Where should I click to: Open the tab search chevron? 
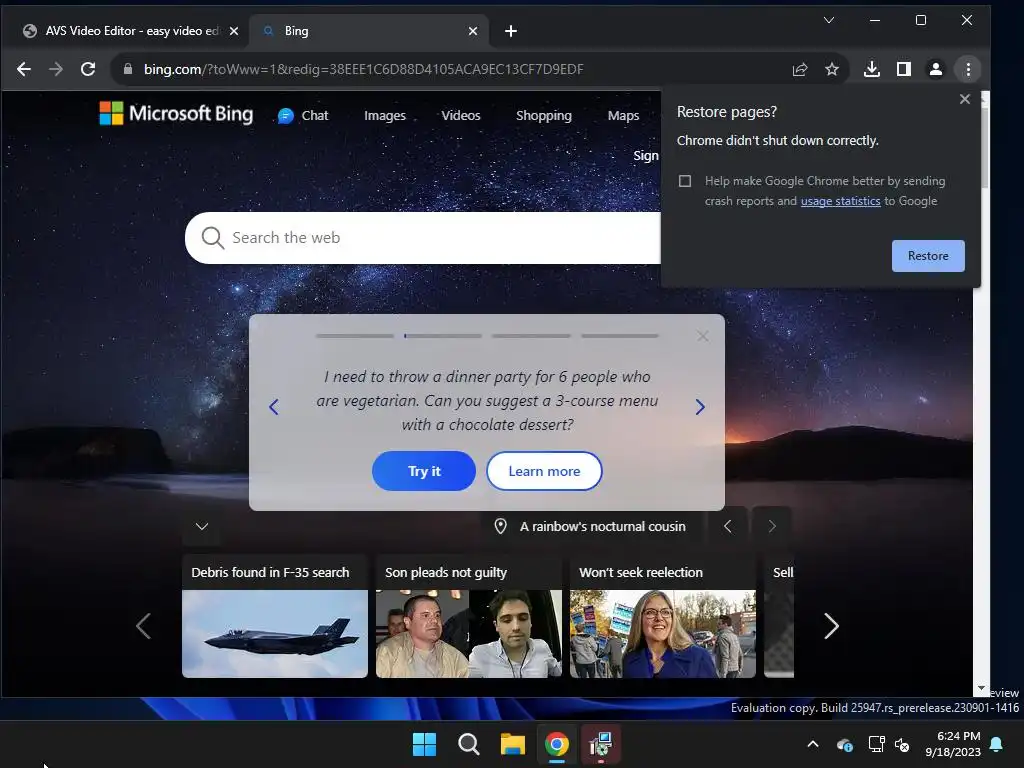(x=829, y=20)
